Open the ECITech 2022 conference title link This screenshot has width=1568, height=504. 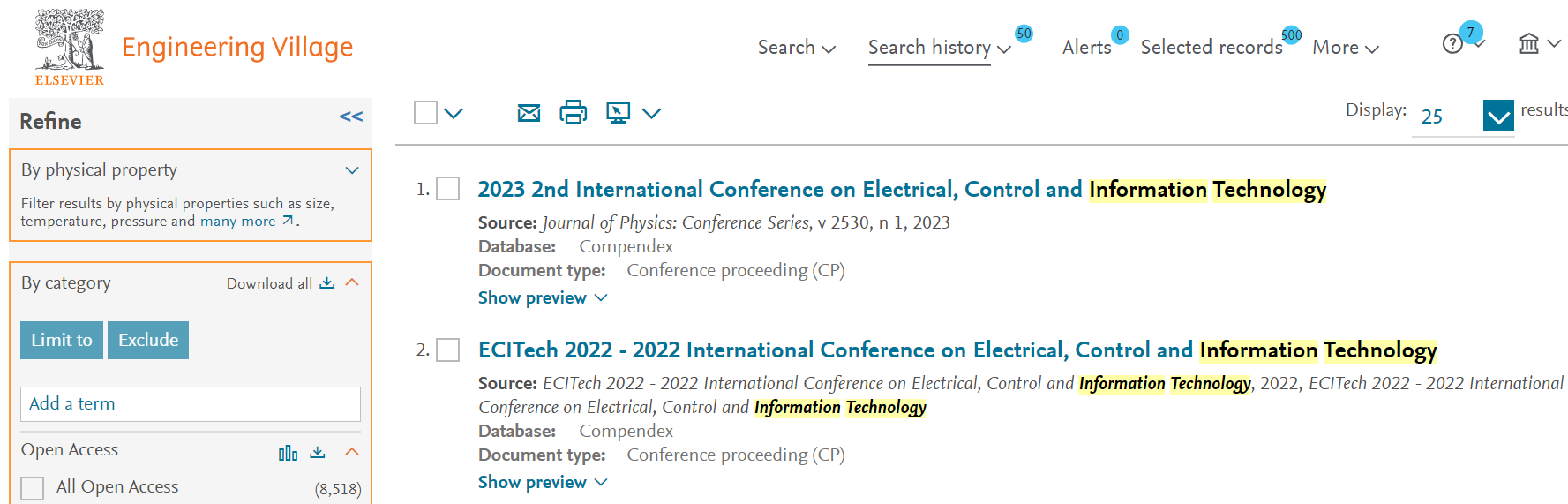click(x=957, y=350)
